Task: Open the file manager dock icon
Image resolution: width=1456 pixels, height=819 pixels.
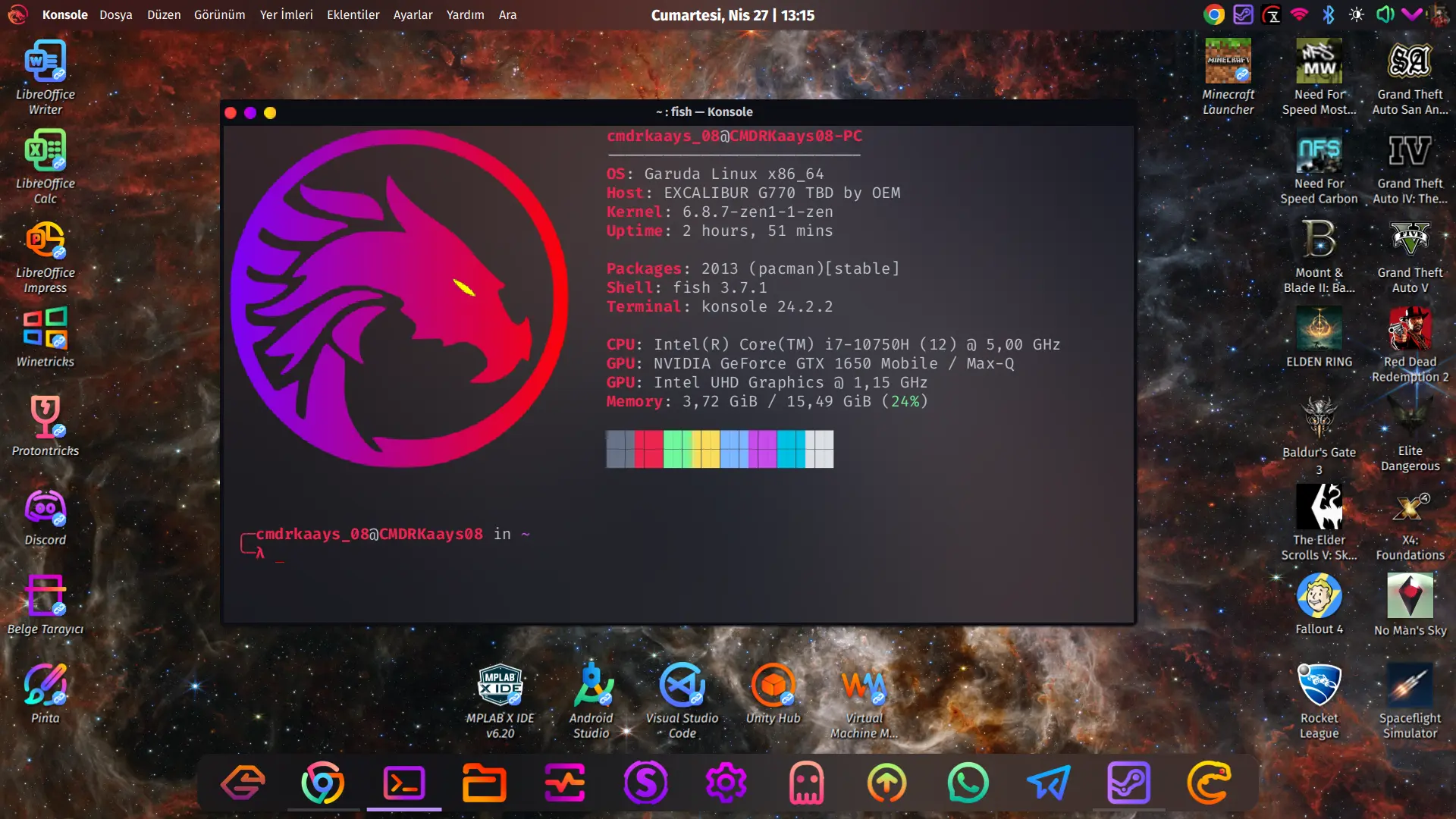Action: coord(485,783)
